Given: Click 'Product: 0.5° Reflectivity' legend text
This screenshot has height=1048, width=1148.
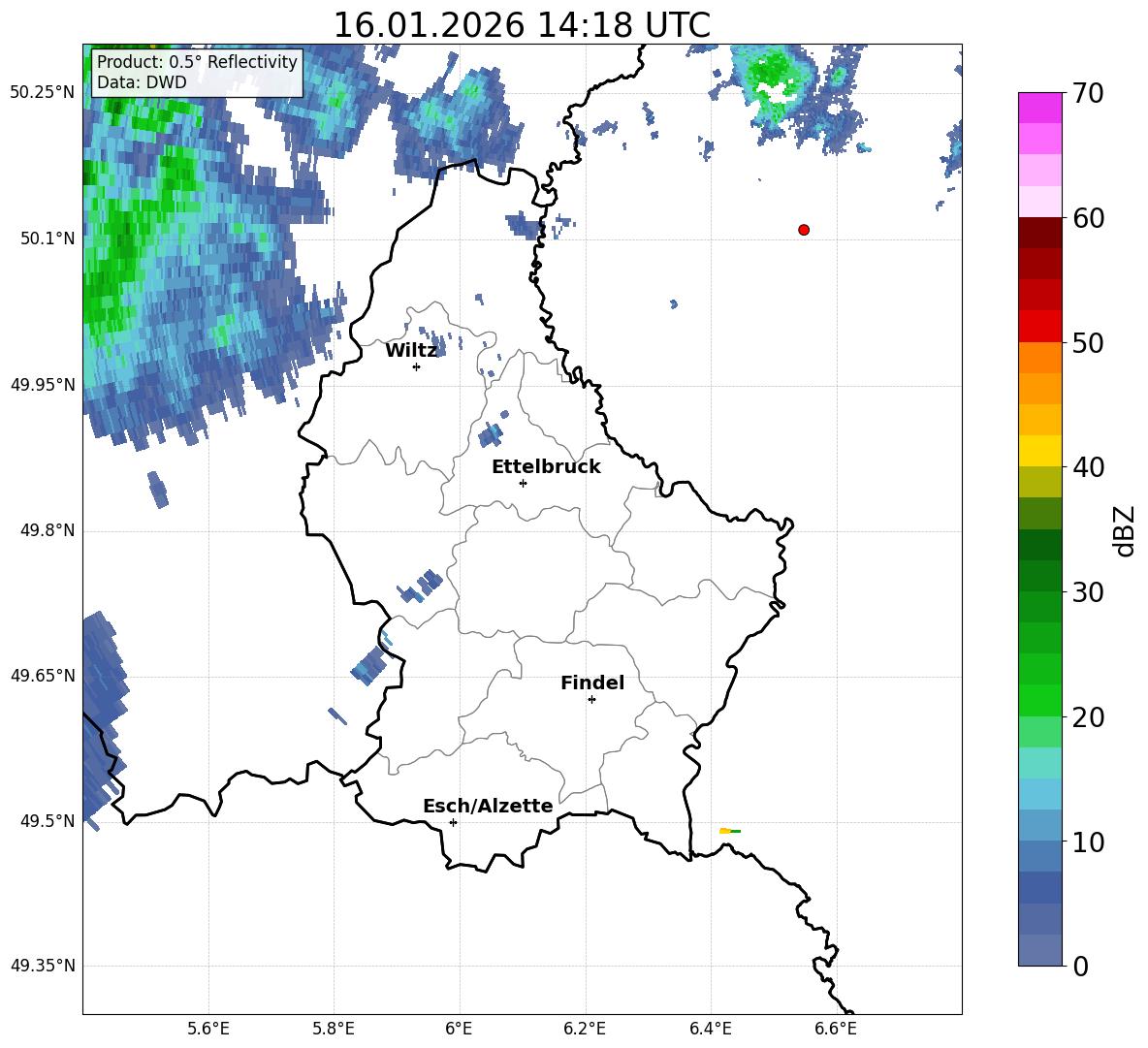Looking at the screenshot, I should tap(197, 61).
